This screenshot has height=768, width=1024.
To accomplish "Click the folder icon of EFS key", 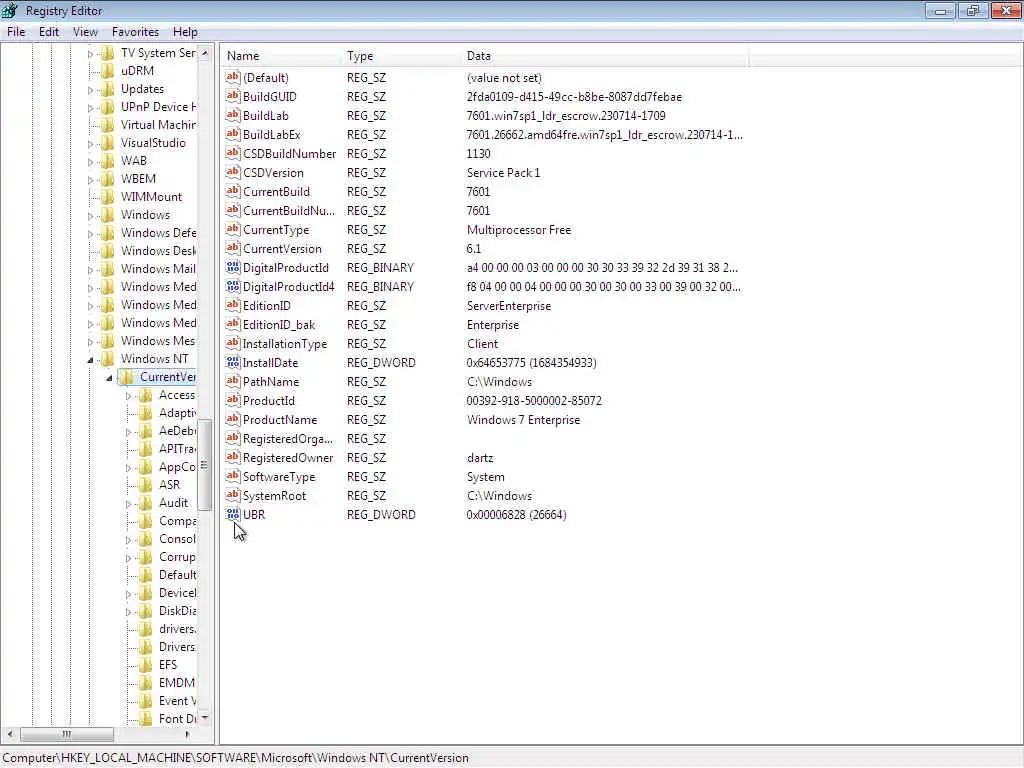I will click(x=146, y=665).
